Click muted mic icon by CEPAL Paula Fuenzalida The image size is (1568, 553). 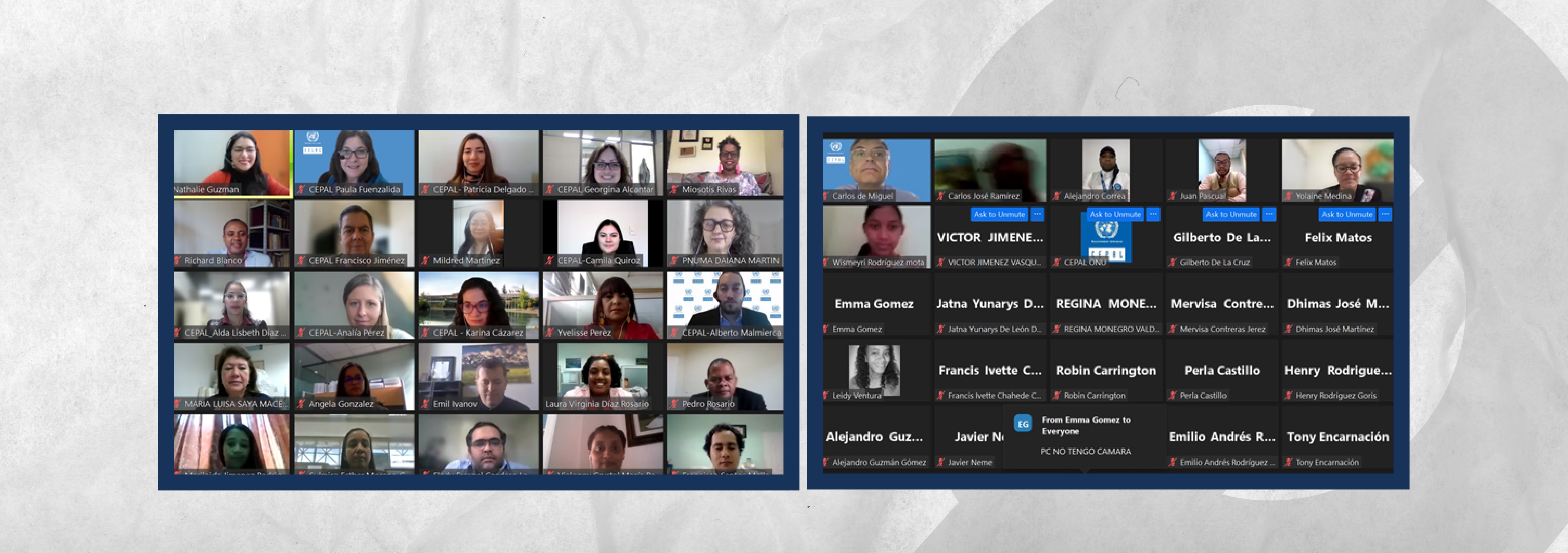click(301, 189)
